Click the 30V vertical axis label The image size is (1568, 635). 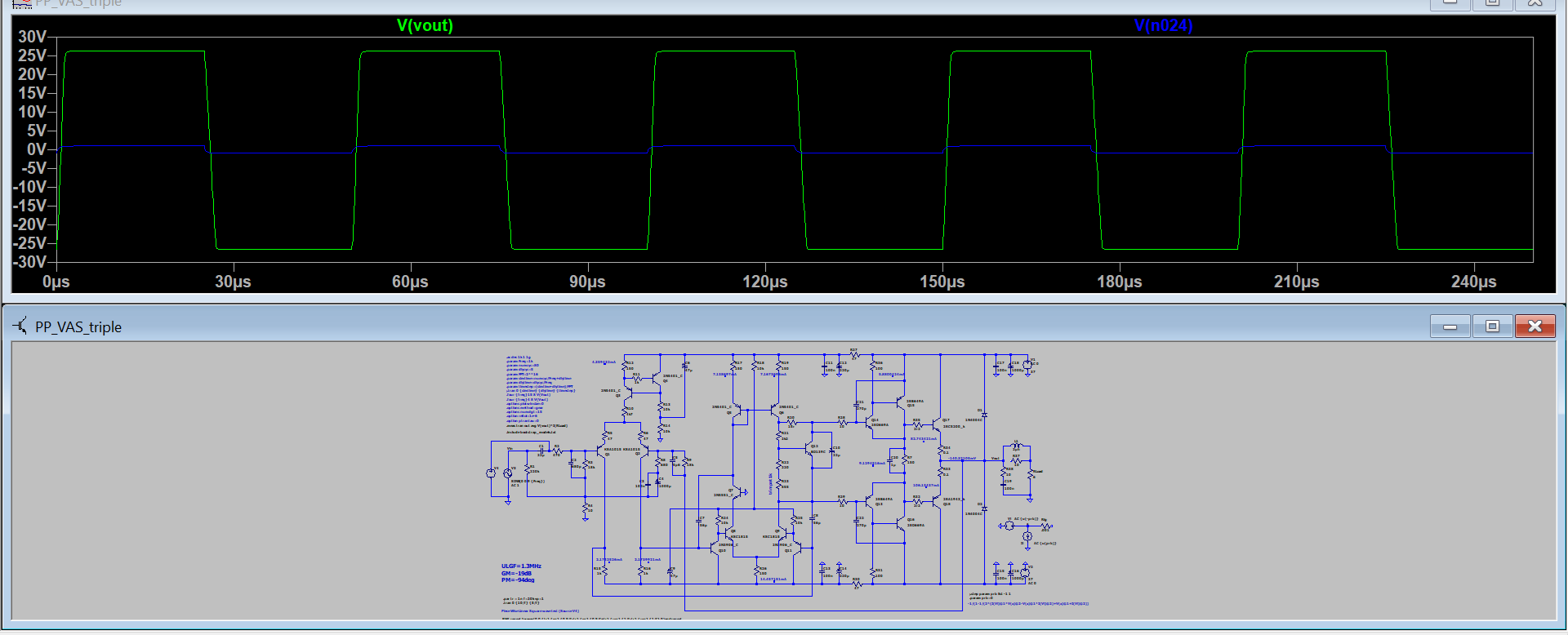[x=32, y=37]
